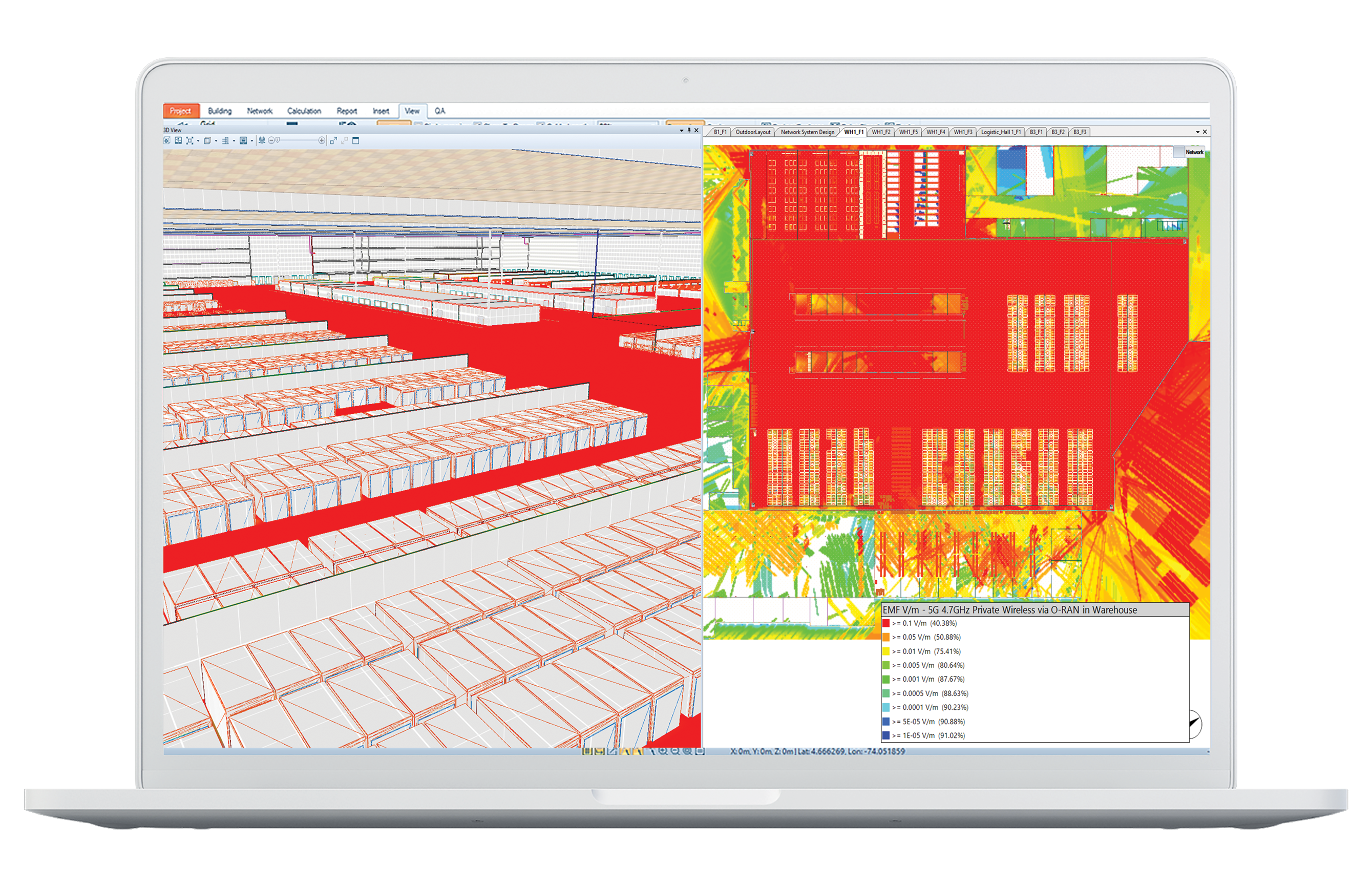Toggle the Network checkbox on the heatmap
The height and width of the screenshot is (886, 1372).
pyautogui.click(x=1179, y=152)
